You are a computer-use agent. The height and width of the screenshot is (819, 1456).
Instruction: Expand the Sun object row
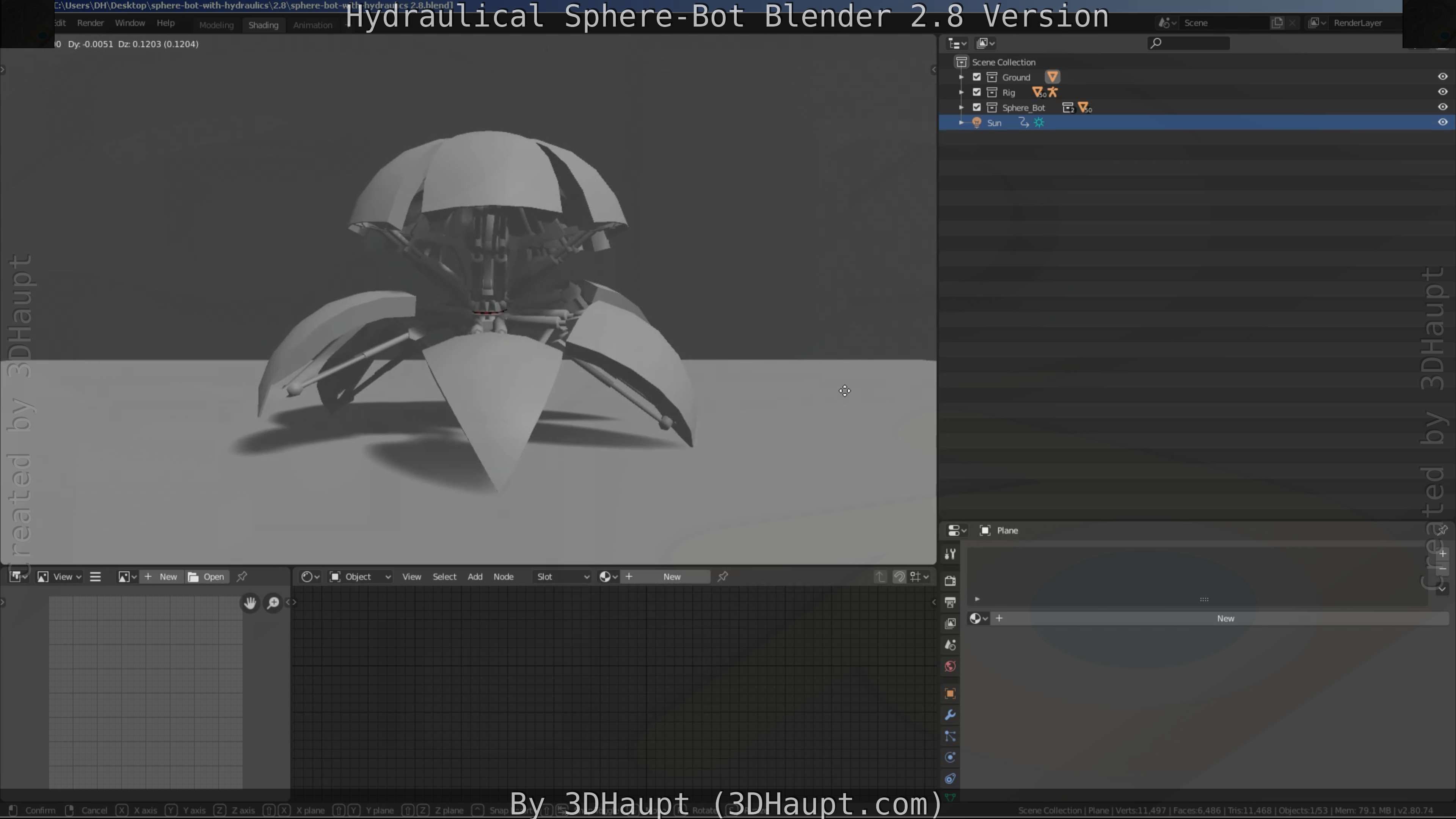pyautogui.click(x=962, y=122)
